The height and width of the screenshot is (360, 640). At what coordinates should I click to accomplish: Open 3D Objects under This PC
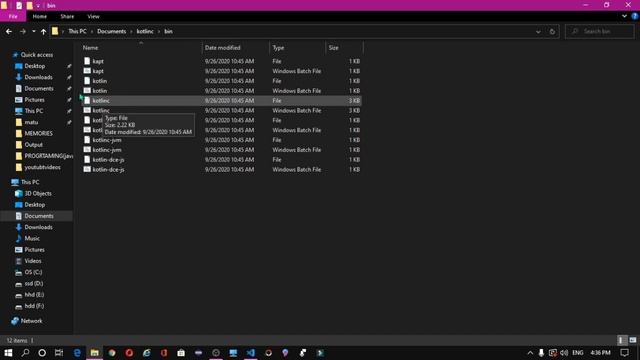pyautogui.click(x=38, y=193)
